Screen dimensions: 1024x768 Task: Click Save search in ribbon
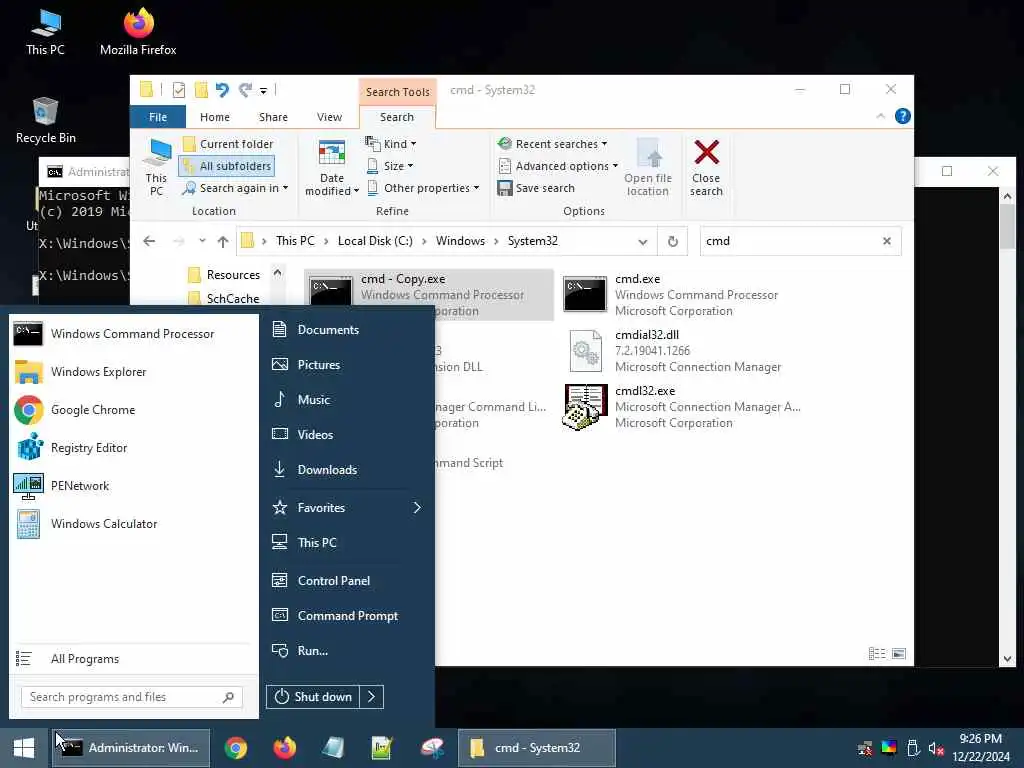click(536, 188)
